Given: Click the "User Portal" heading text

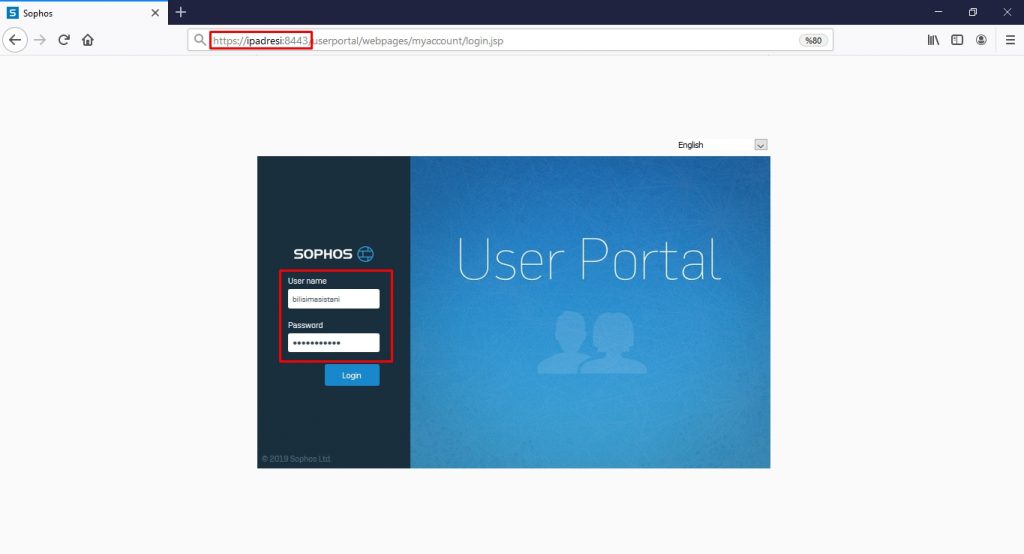Looking at the screenshot, I should [x=589, y=259].
